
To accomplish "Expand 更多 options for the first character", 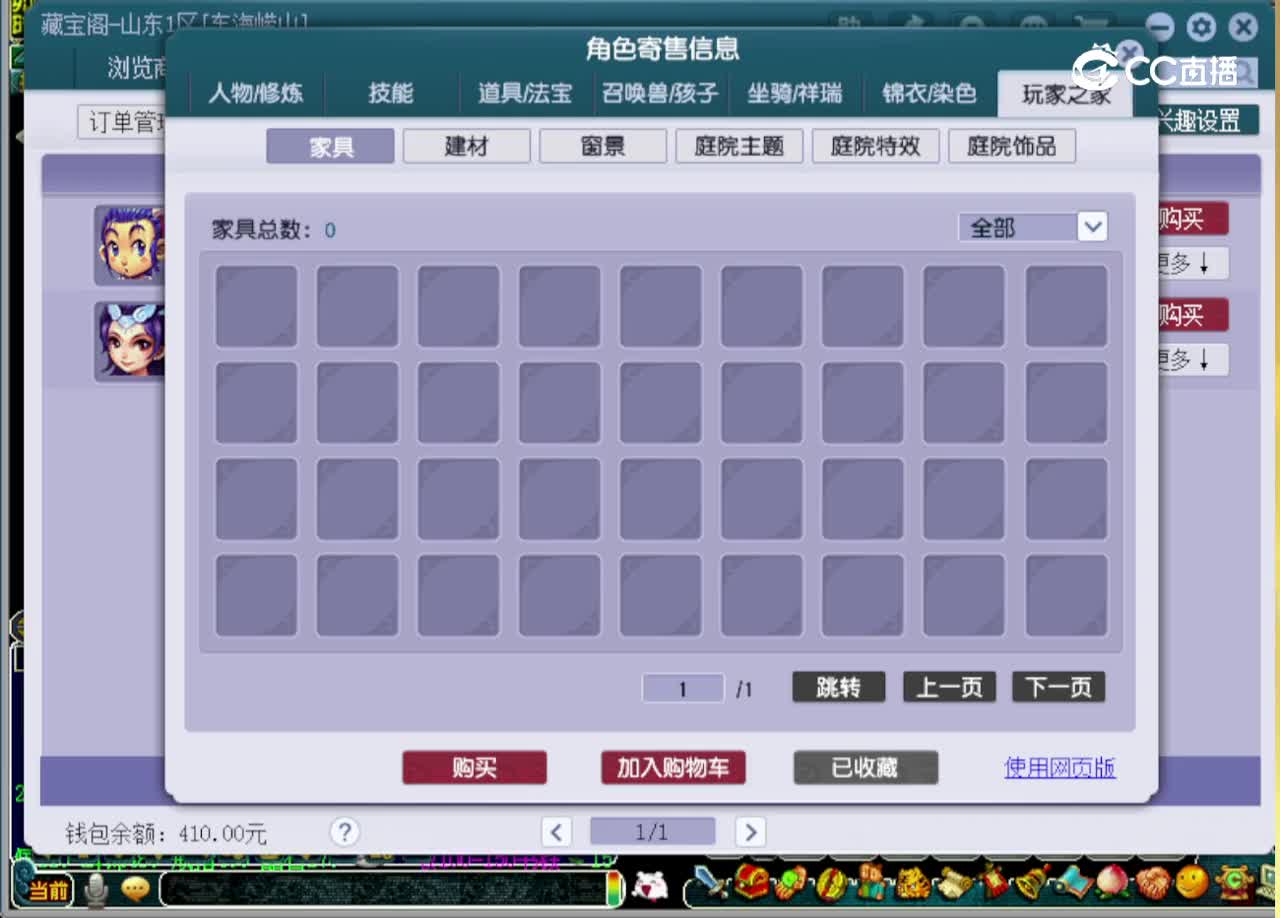I will click(1193, 263).
